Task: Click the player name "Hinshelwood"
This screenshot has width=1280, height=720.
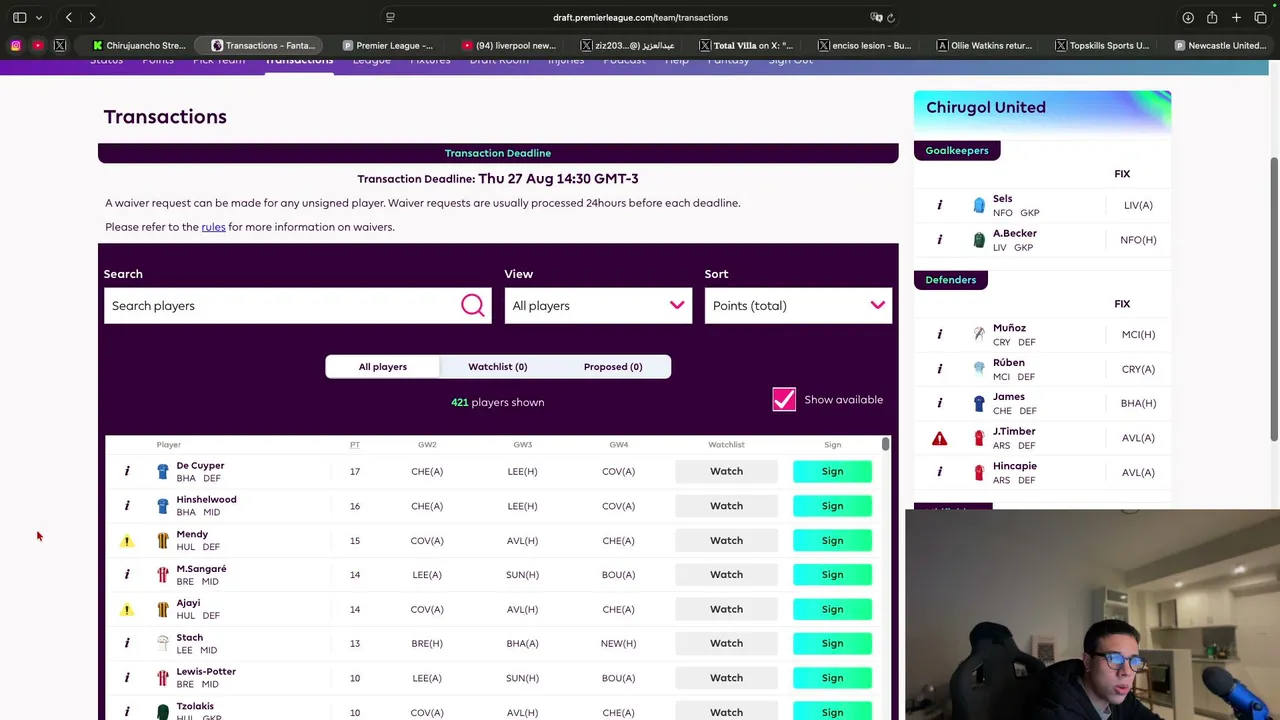Action: [x=206, y=499]
